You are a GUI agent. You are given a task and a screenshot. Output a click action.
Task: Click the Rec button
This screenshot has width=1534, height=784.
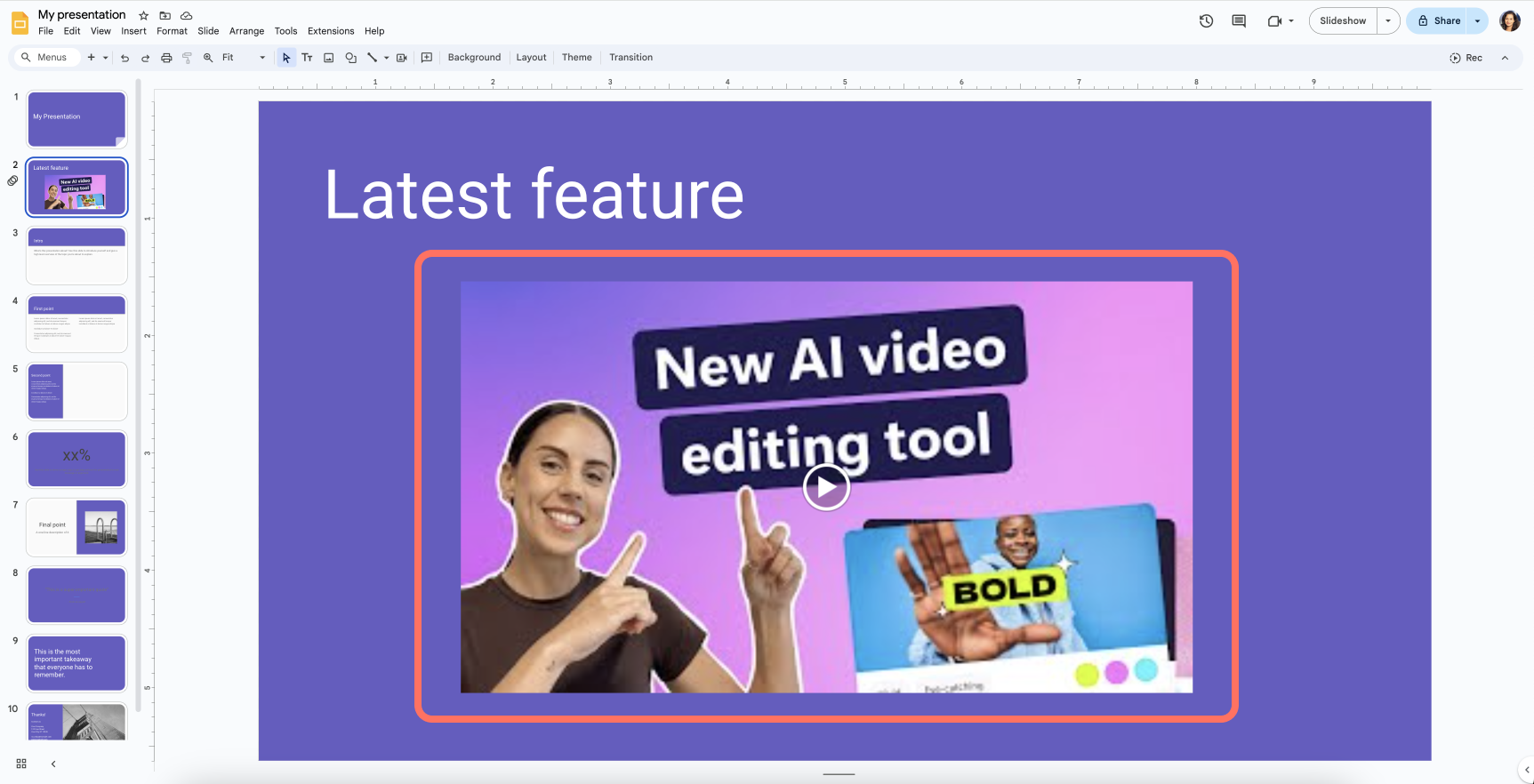pos(1466,58)
